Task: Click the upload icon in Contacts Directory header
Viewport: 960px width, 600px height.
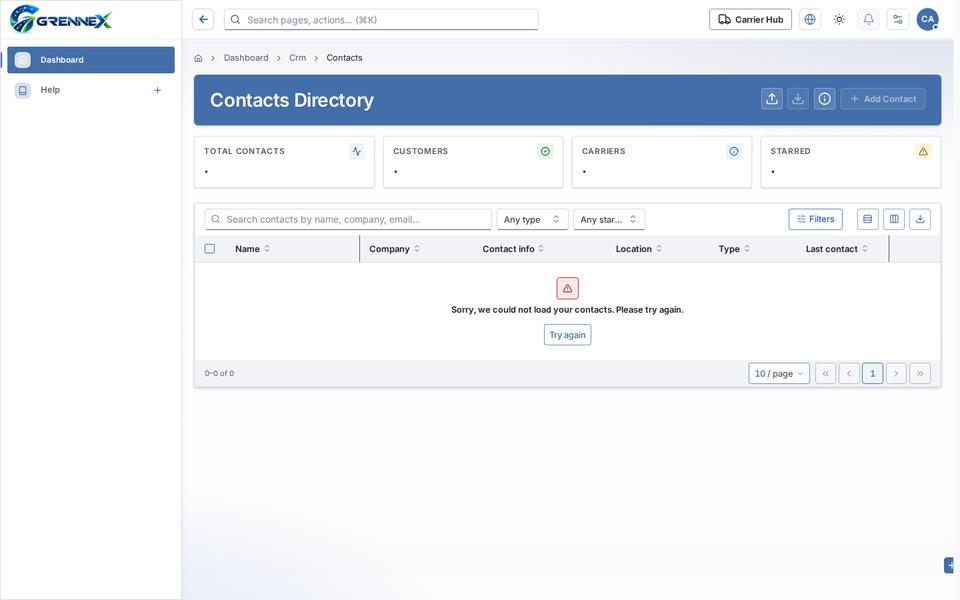Action: [771, 99]
